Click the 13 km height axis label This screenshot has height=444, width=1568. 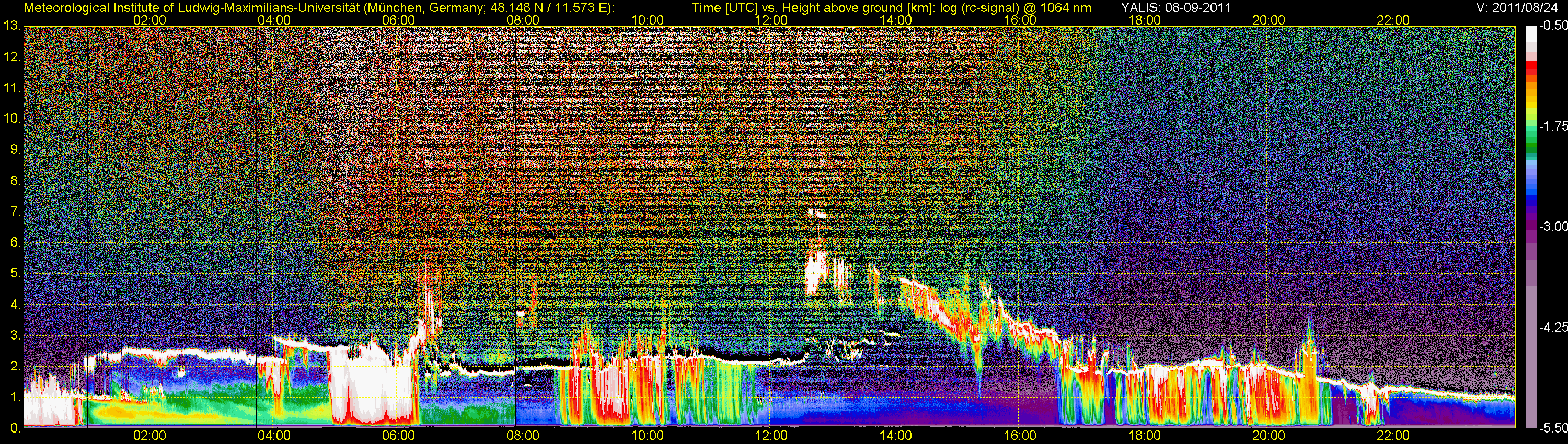click(11, 26)
